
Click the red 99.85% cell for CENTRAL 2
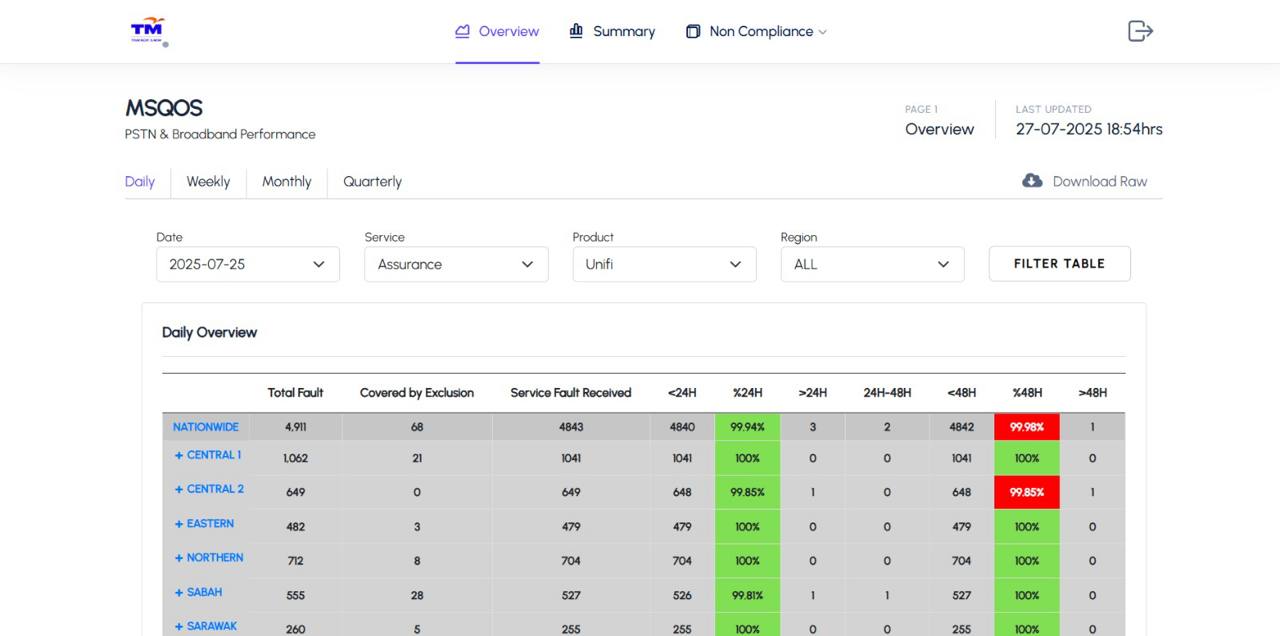[1026, 492]
